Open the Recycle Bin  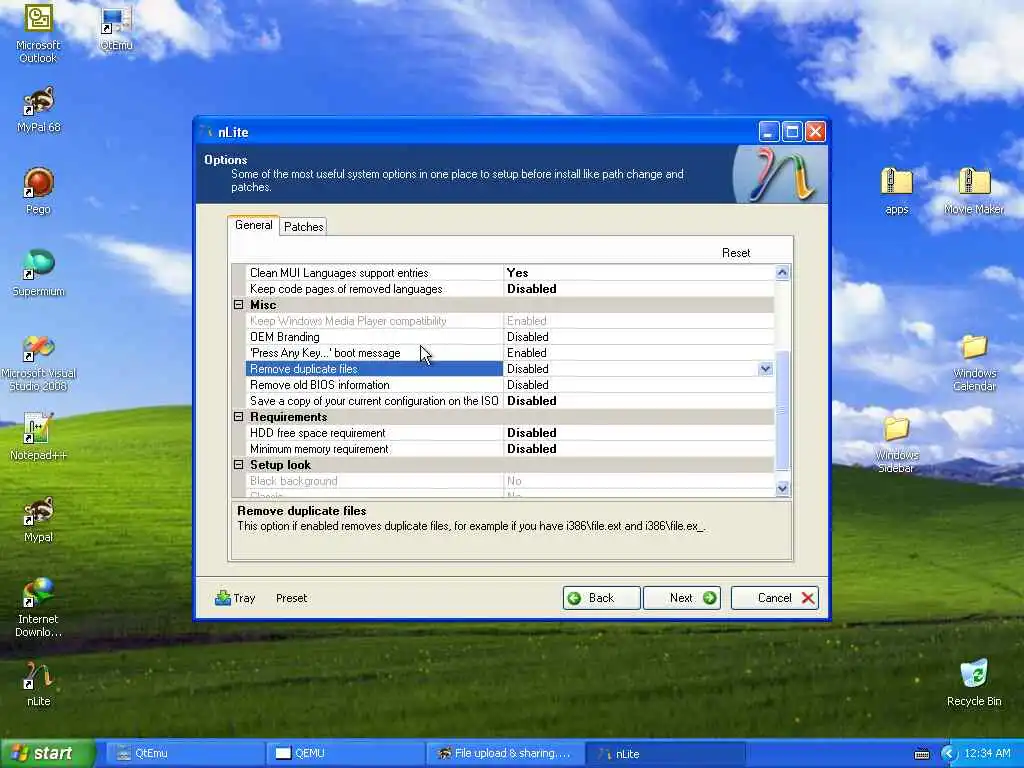coord(974,683)
